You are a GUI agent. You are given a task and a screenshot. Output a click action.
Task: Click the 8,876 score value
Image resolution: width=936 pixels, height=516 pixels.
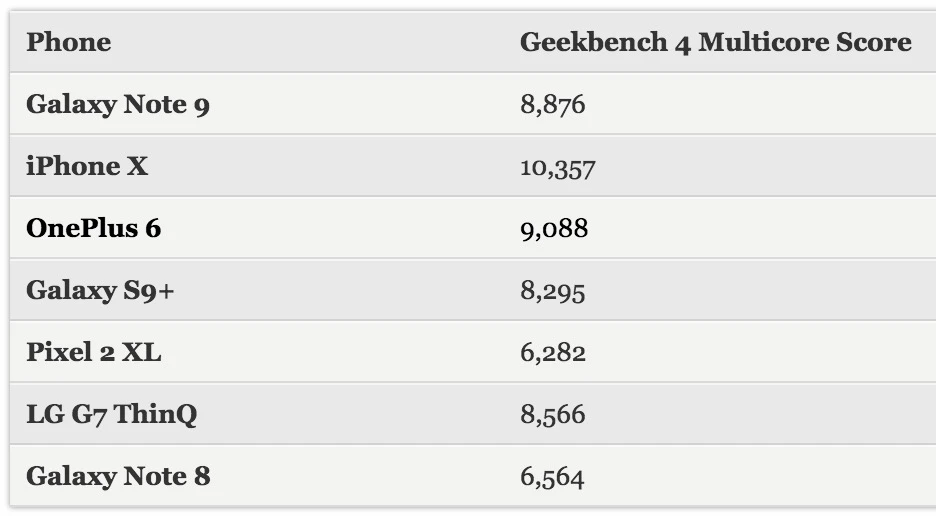(552, 105)
